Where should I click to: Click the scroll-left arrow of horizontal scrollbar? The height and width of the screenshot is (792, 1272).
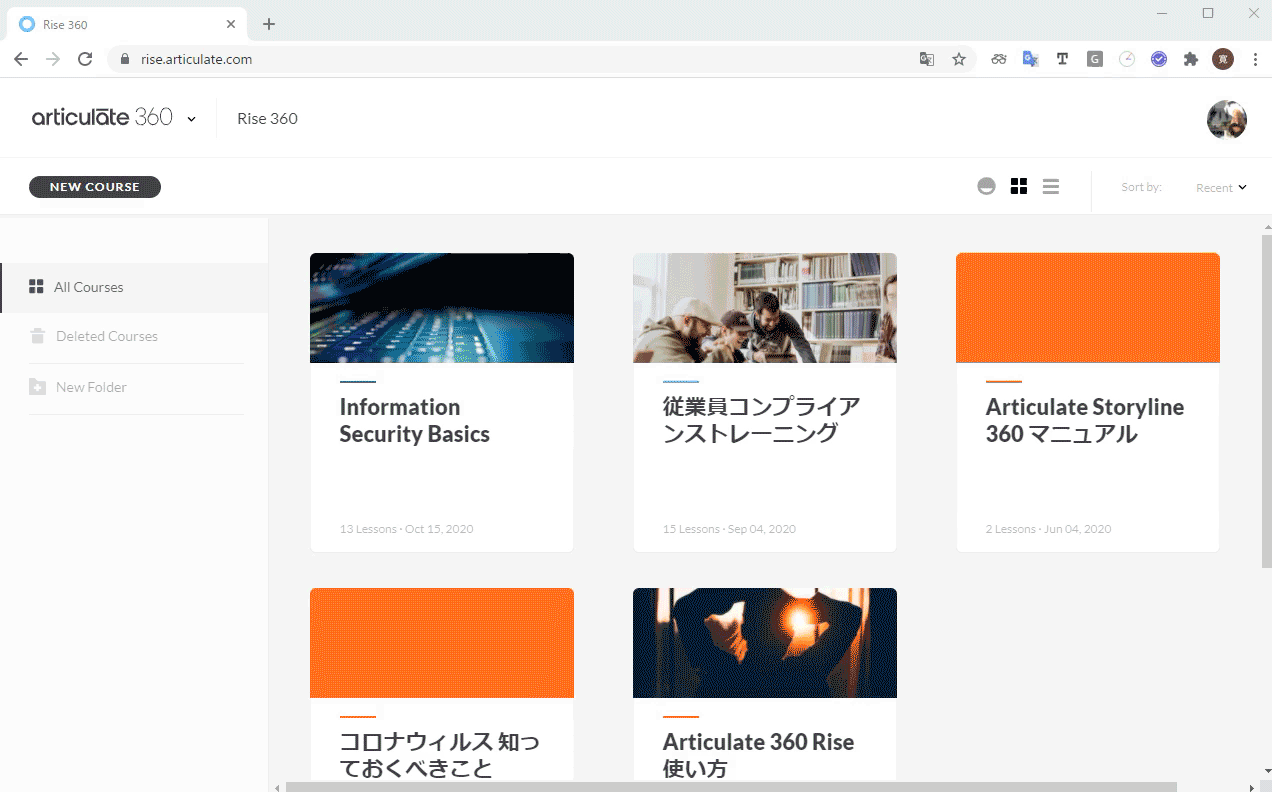[277, 787]
